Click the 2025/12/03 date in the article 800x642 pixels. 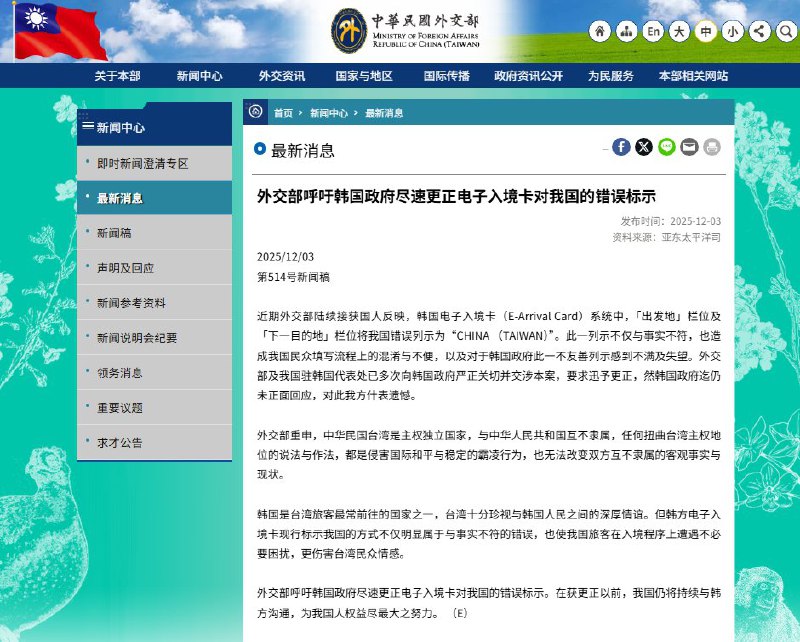click(285, 257)
